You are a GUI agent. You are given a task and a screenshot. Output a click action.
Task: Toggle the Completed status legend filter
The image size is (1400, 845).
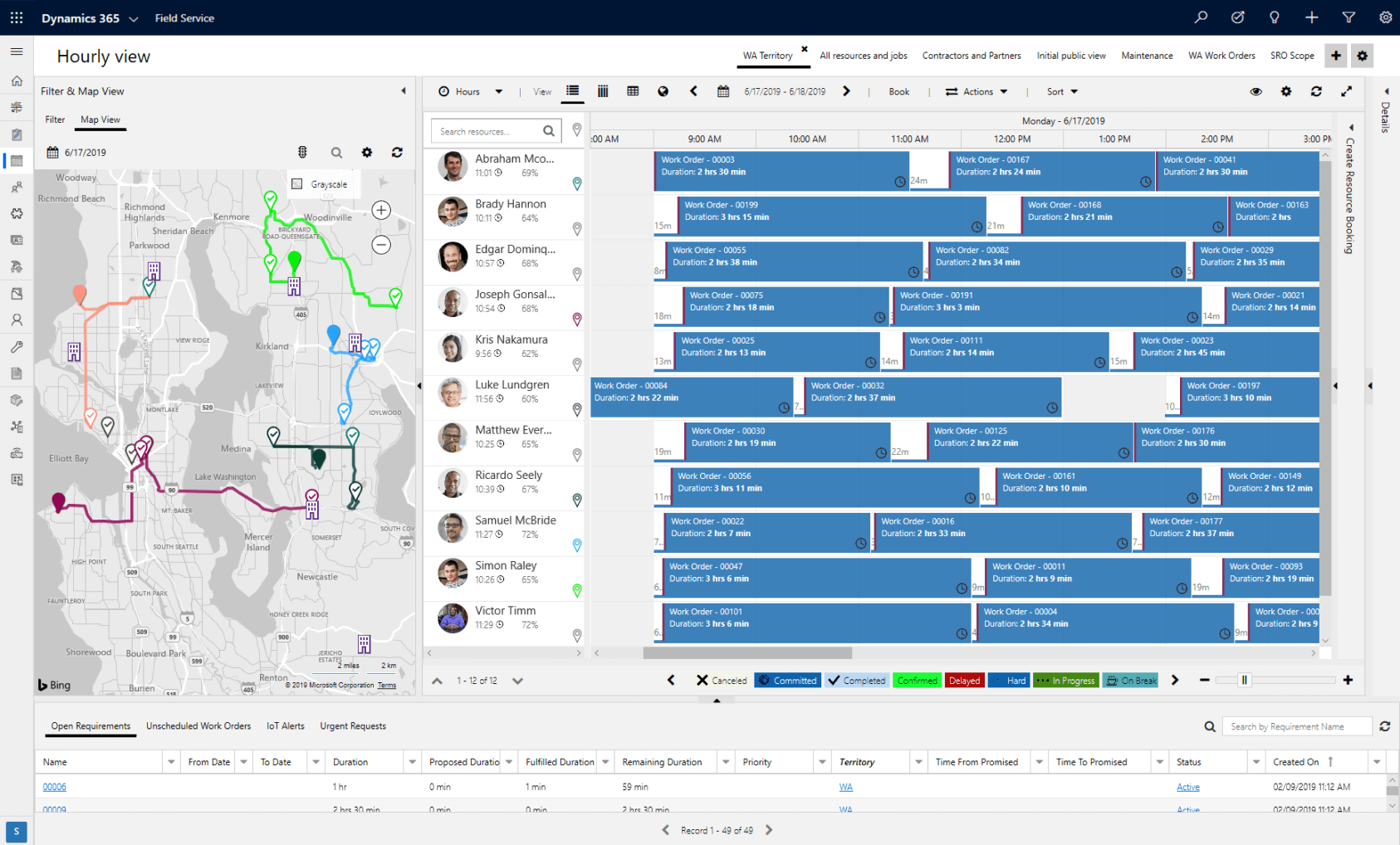(856, 681)
